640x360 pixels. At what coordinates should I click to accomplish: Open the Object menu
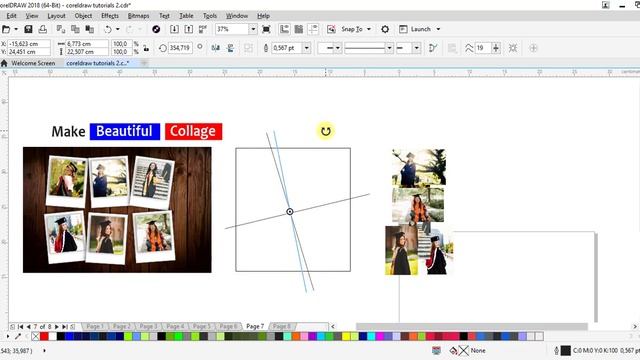[83, 16]
